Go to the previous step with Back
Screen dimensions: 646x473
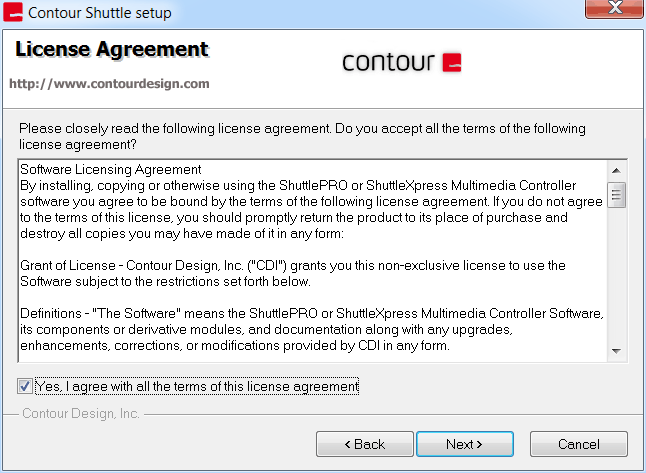(365, 444)
